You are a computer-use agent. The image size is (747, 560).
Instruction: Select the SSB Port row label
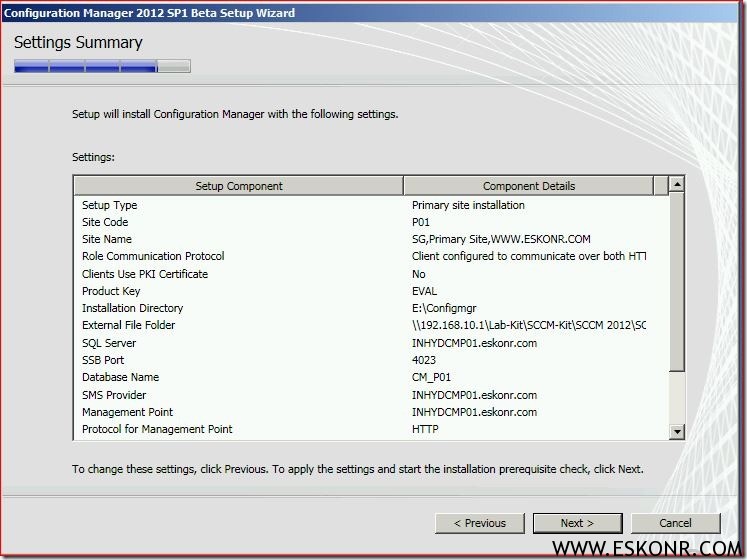pos(103,360)
